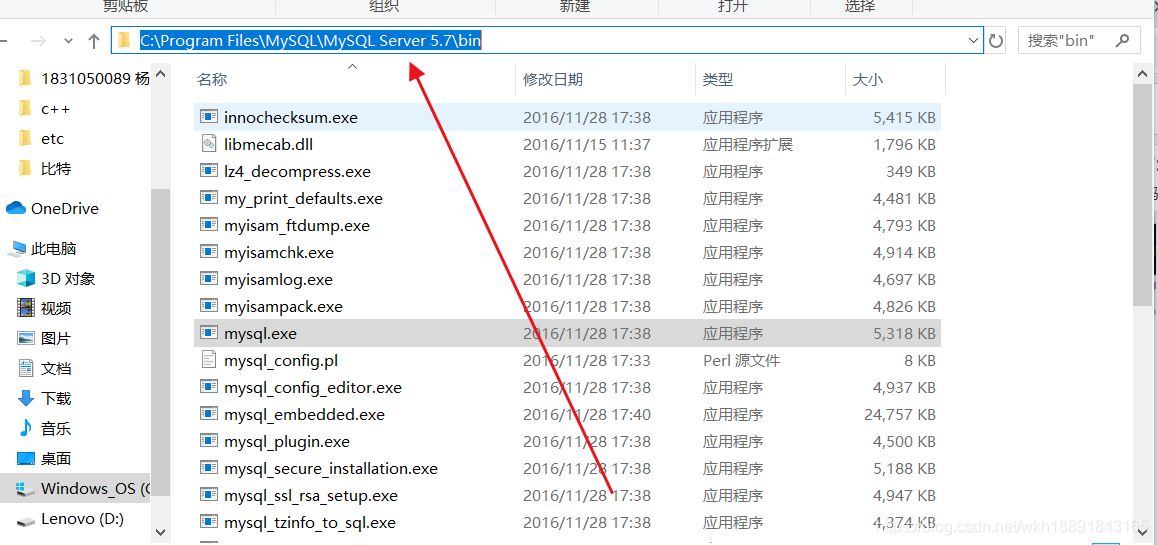Select file name mysql_config.pl
Viewport: 1158px width, 545px height.
pos(281,361)
